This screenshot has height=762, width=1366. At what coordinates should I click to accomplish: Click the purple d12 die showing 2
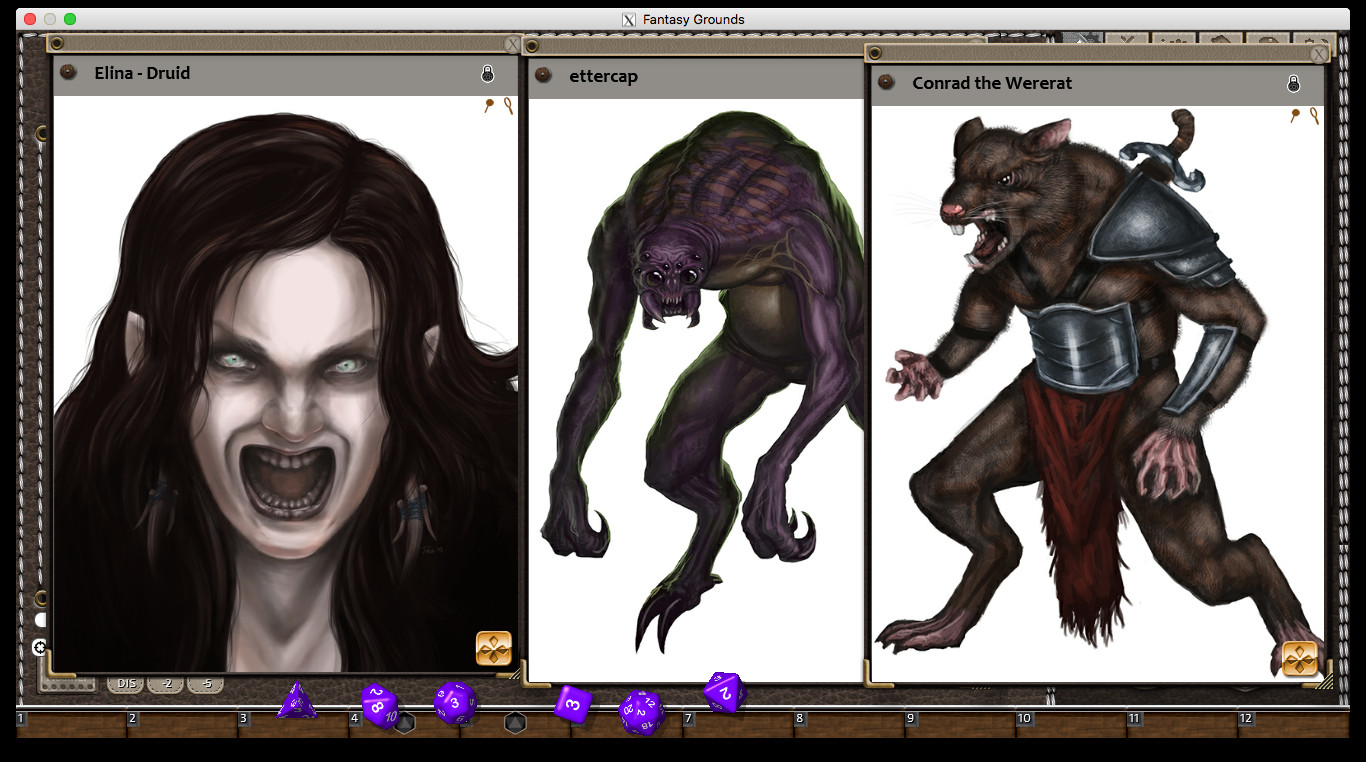724,692
